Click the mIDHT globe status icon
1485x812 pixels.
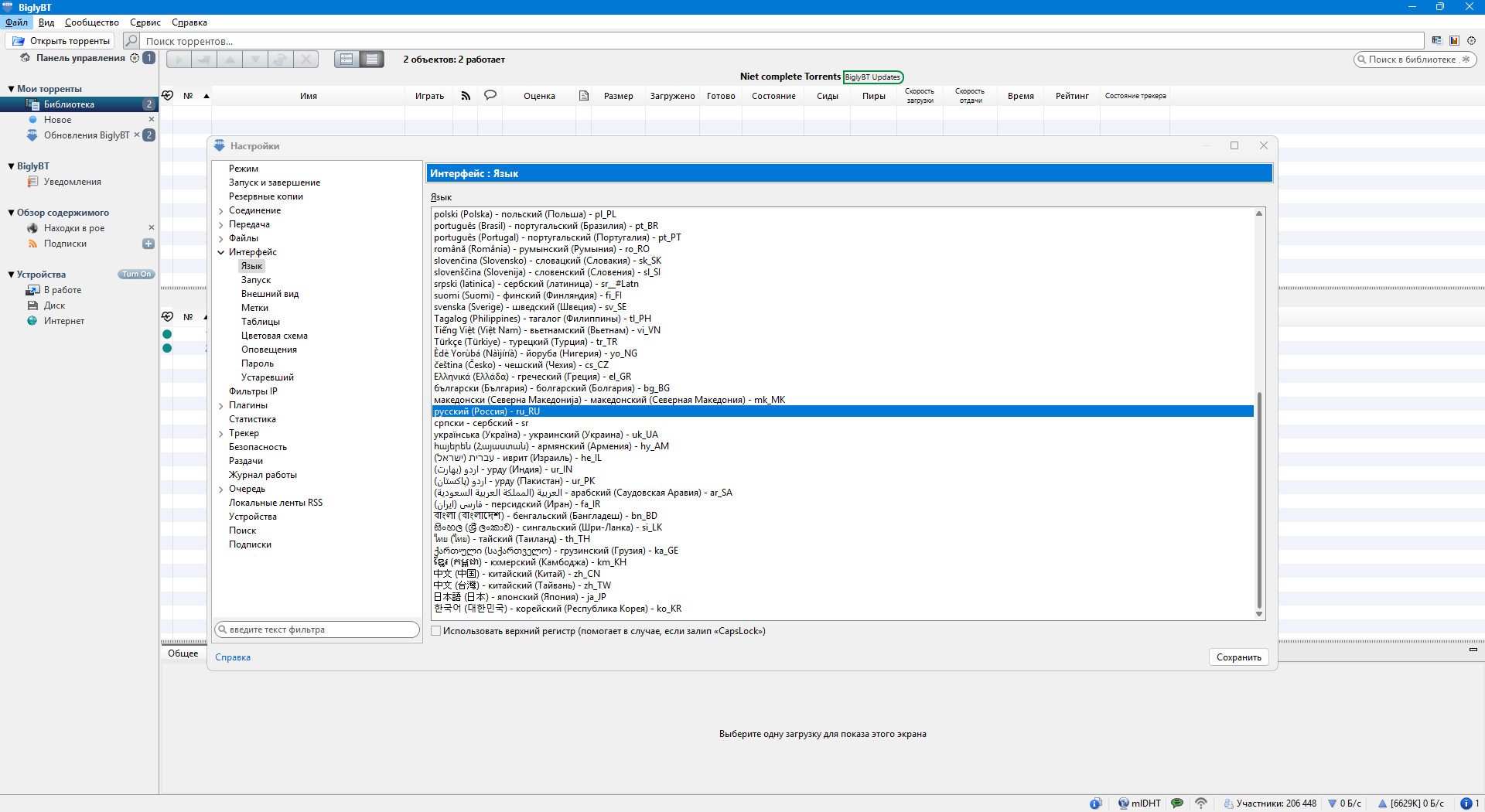click(1123, 803)
